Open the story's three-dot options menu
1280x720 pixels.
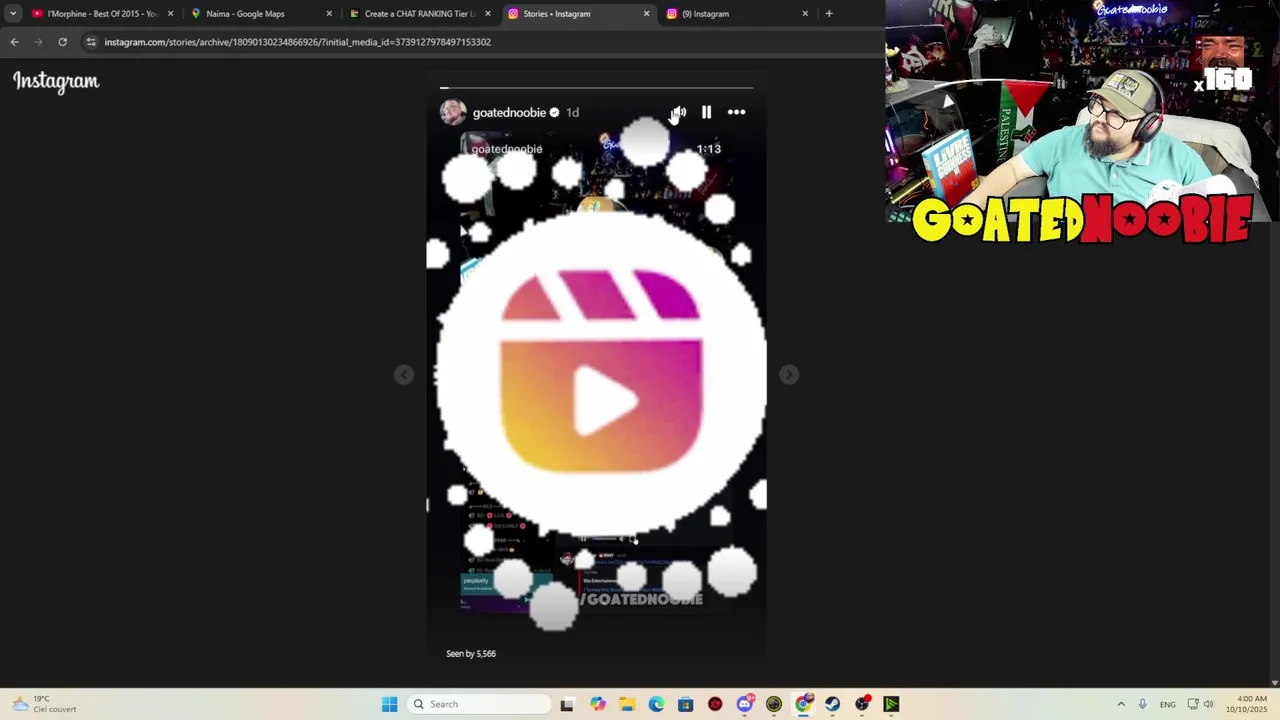point(736,112)
